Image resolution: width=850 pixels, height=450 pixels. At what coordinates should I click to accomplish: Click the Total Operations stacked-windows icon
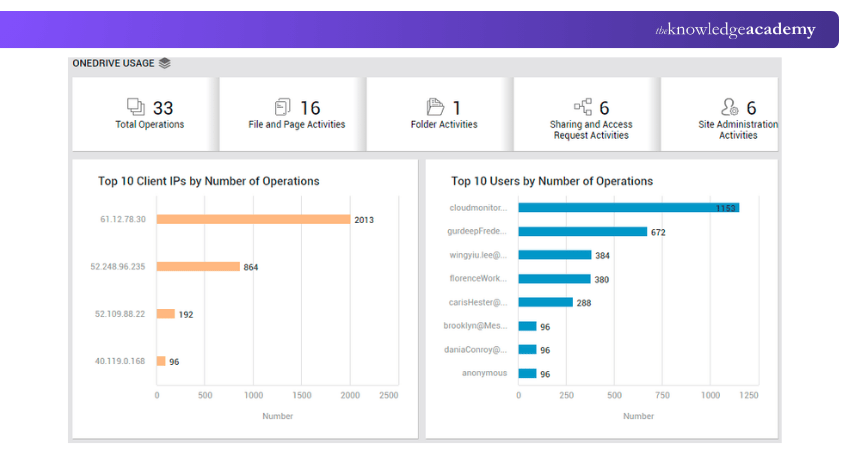pos(136,107)
